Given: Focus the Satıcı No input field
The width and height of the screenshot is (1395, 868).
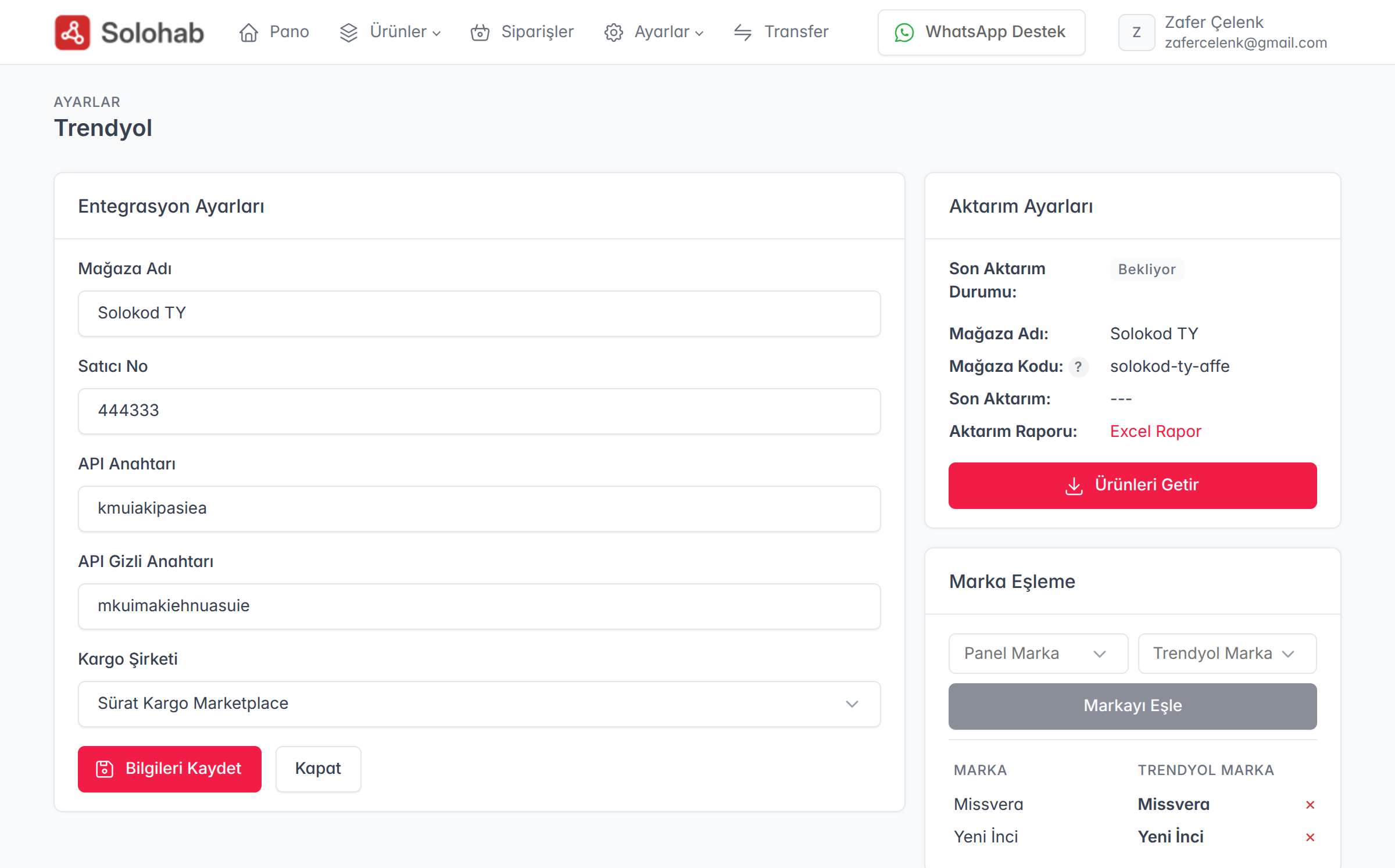Looking at the screenshot, I should pos(479,411).
